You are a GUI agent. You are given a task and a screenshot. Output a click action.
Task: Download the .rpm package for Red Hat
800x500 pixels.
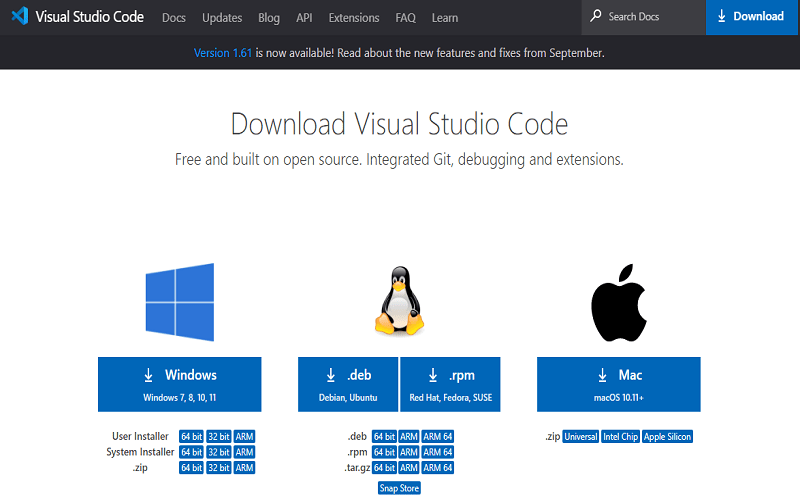pyautogui.click(x=451, y=384)
